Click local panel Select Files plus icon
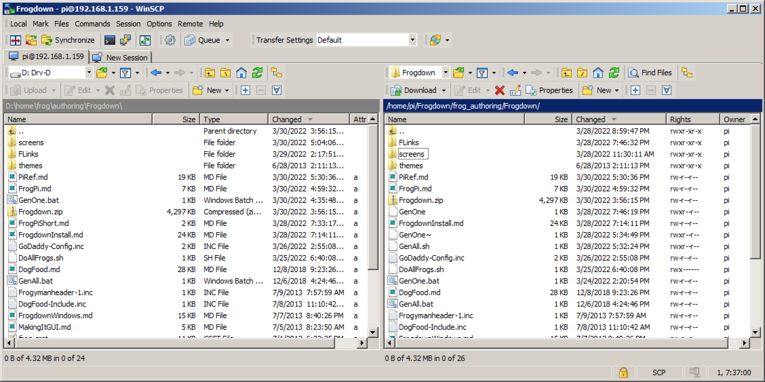 [245, 90]
